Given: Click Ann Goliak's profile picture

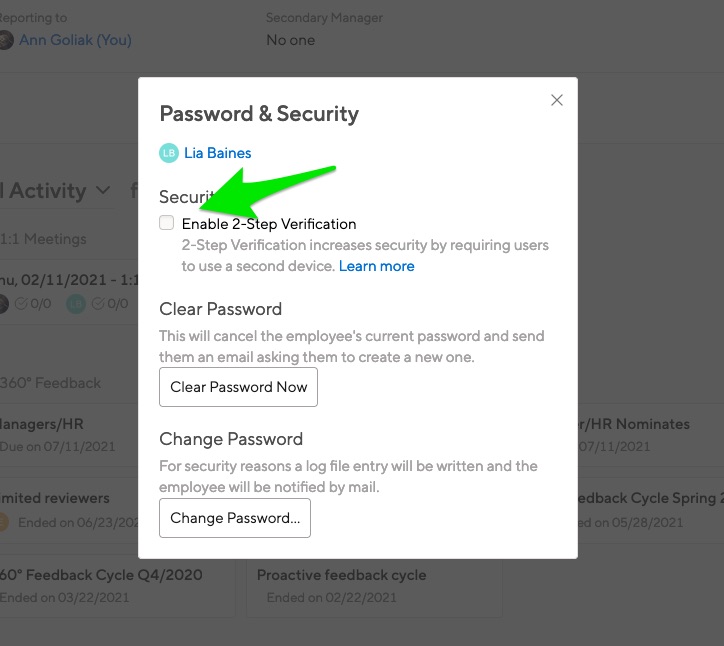Looking at the screenshot, I should coord(6,40).
